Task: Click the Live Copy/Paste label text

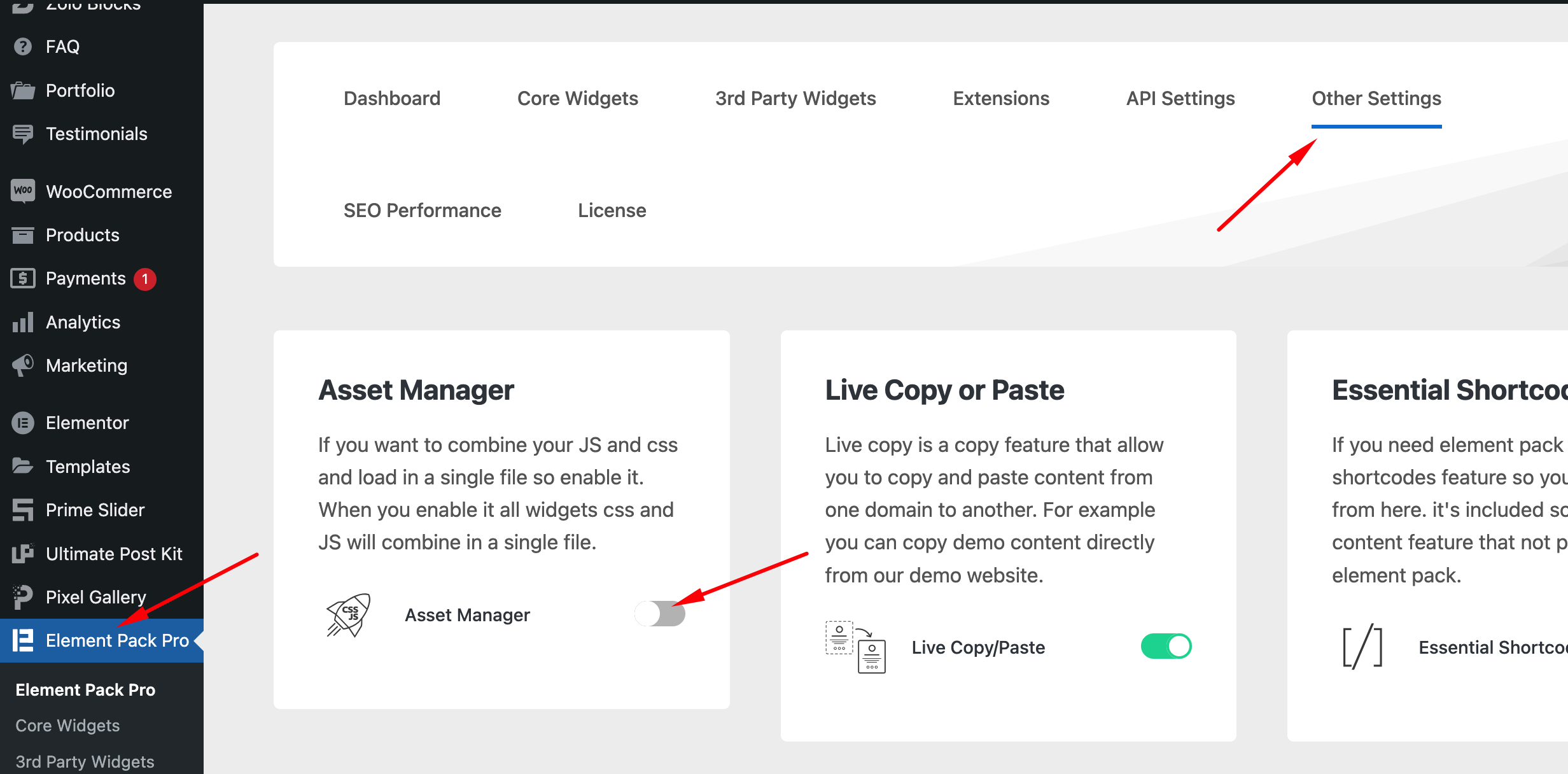Action: click(x=978, y=647)
